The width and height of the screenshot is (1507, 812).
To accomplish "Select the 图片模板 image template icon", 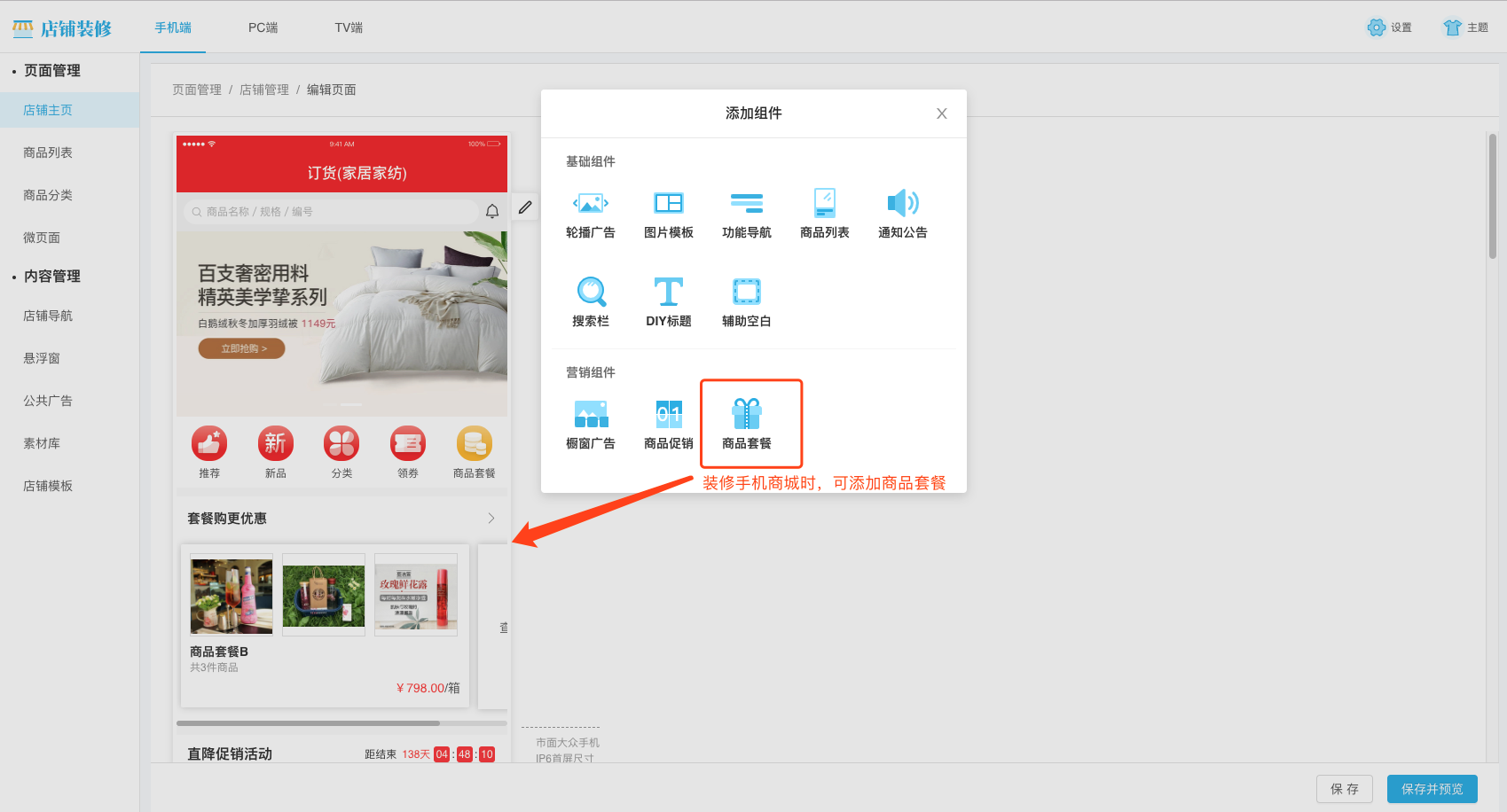I will [x=668, y=214].
